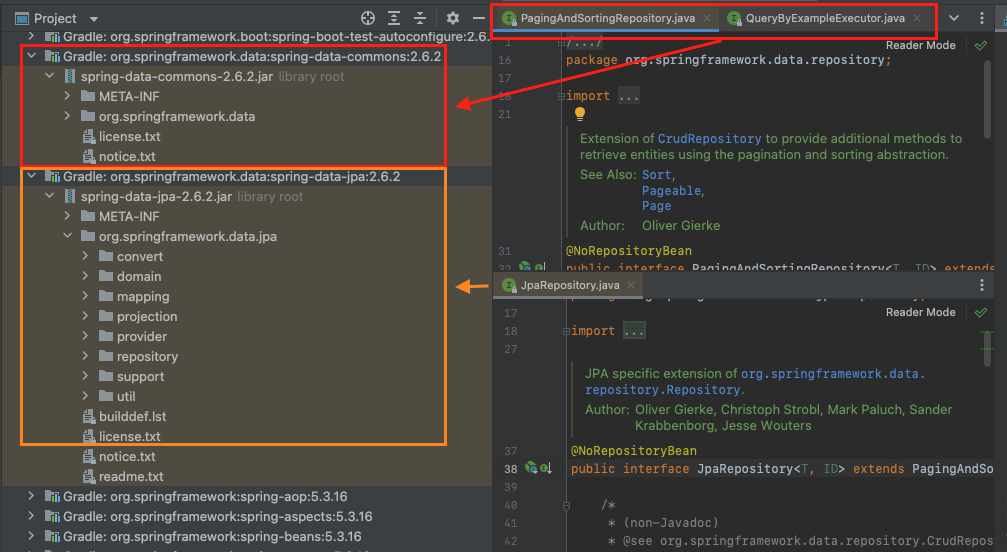Expand the convert folder
This screenshot has width=1007, height=552.
(x=85, y=256)
